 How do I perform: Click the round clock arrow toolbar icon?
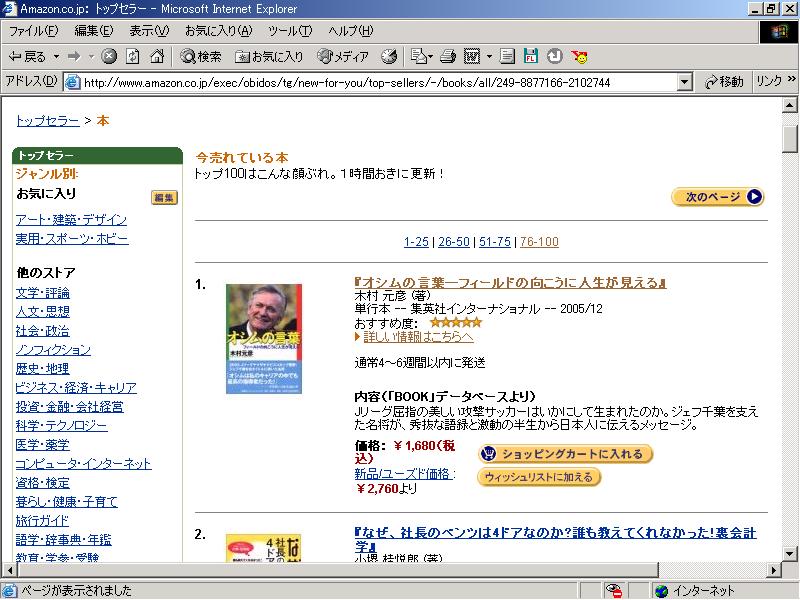555,56
